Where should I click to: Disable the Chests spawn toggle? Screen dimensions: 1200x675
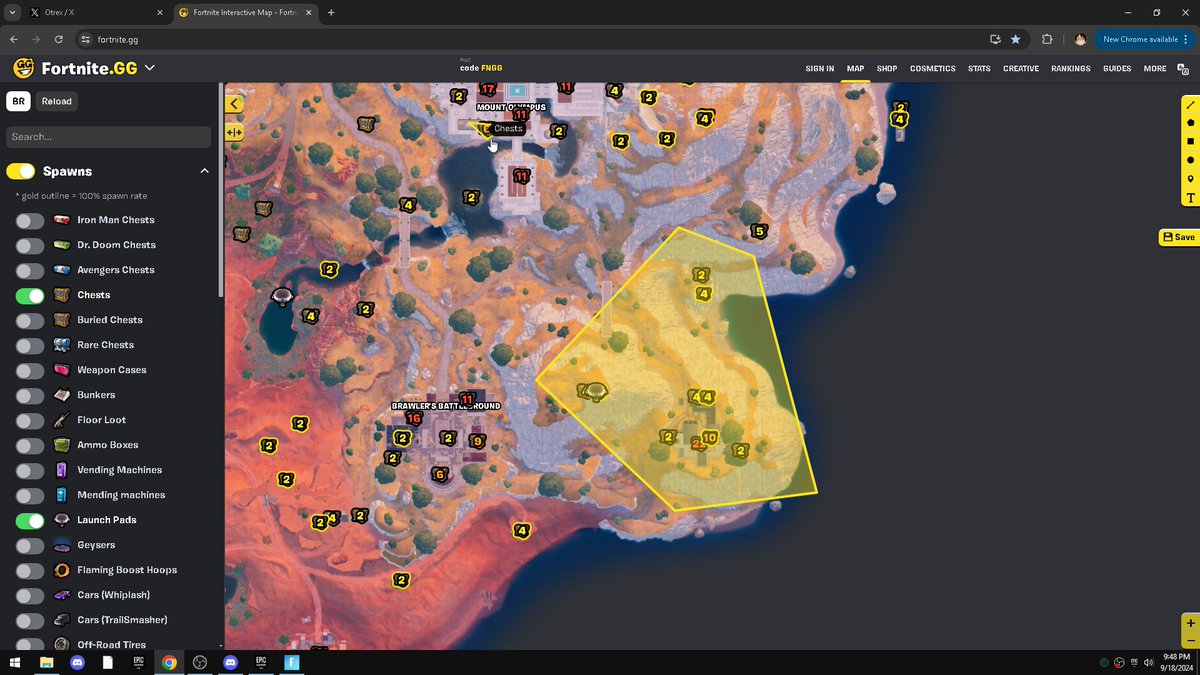point(30,295)
